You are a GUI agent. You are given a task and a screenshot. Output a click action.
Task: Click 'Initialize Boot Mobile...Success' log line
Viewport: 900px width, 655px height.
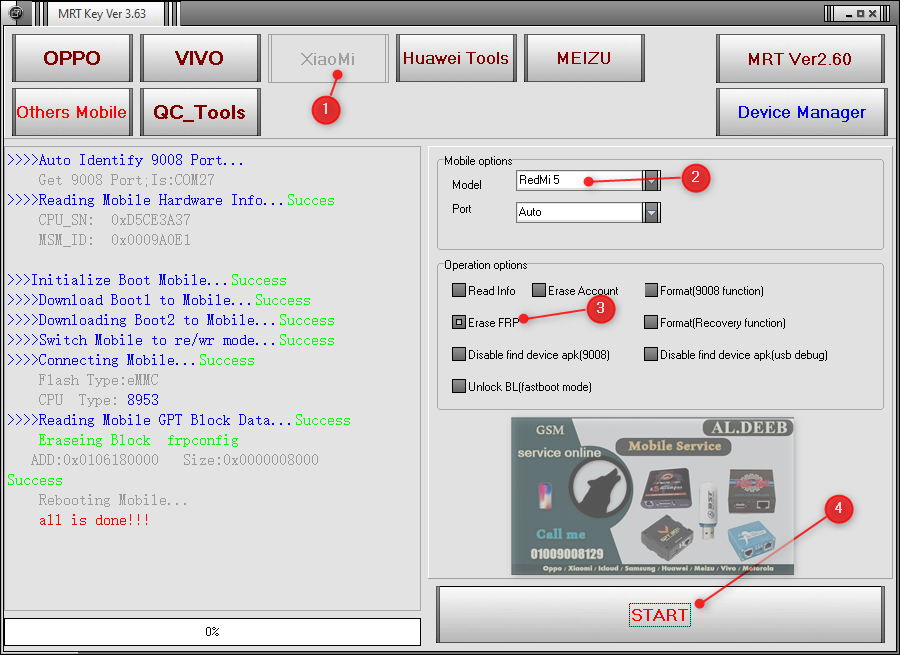147,280
